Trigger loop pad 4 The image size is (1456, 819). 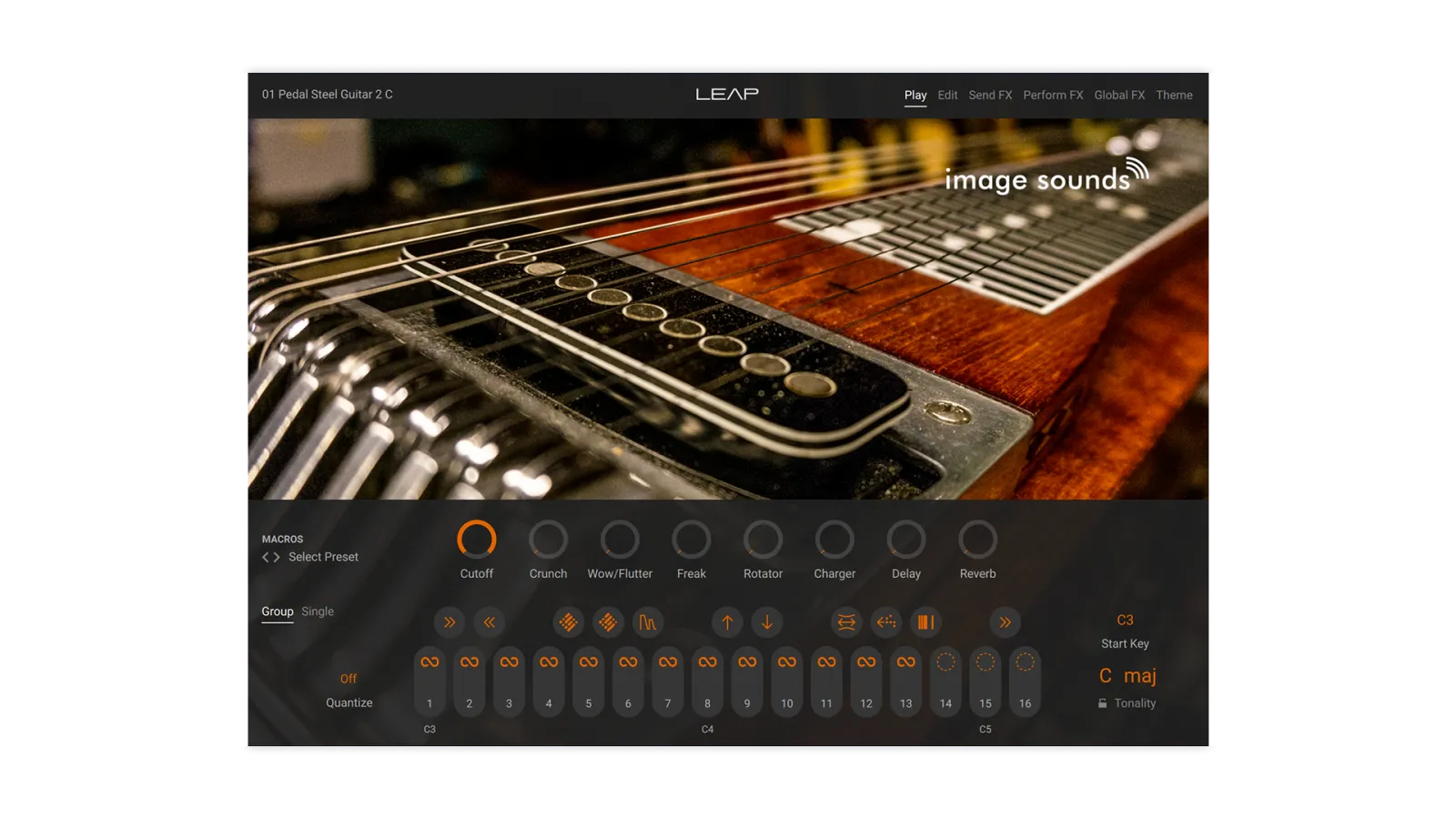click(x=549, y=682)
